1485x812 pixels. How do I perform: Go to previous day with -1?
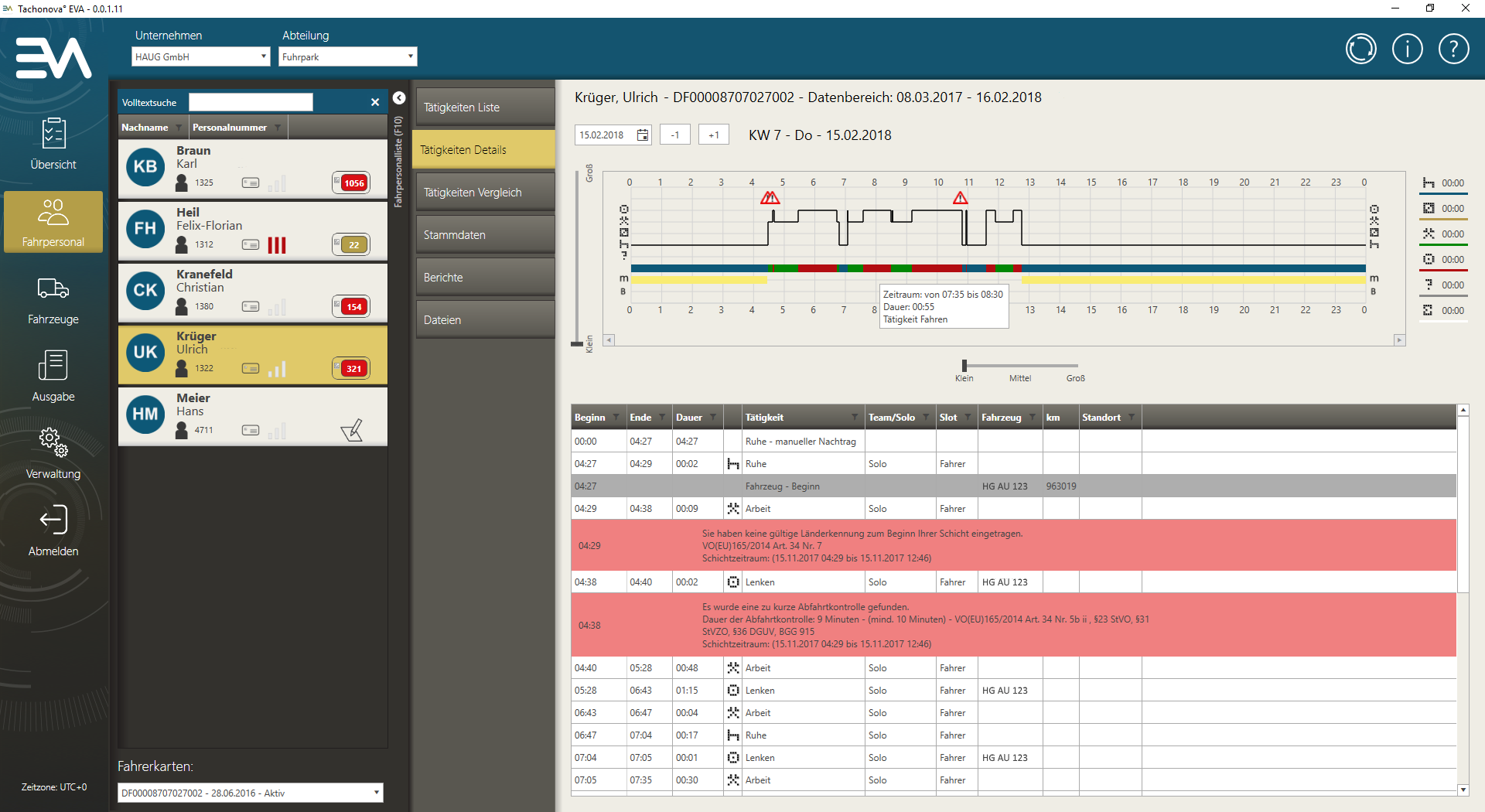click(674, 135)
